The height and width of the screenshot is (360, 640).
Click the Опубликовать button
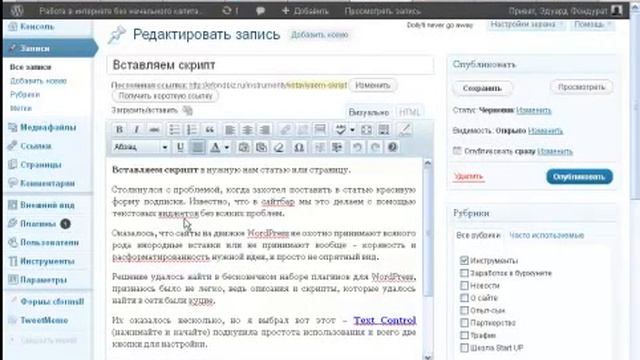pyautogui.click(x=579, y=177)
